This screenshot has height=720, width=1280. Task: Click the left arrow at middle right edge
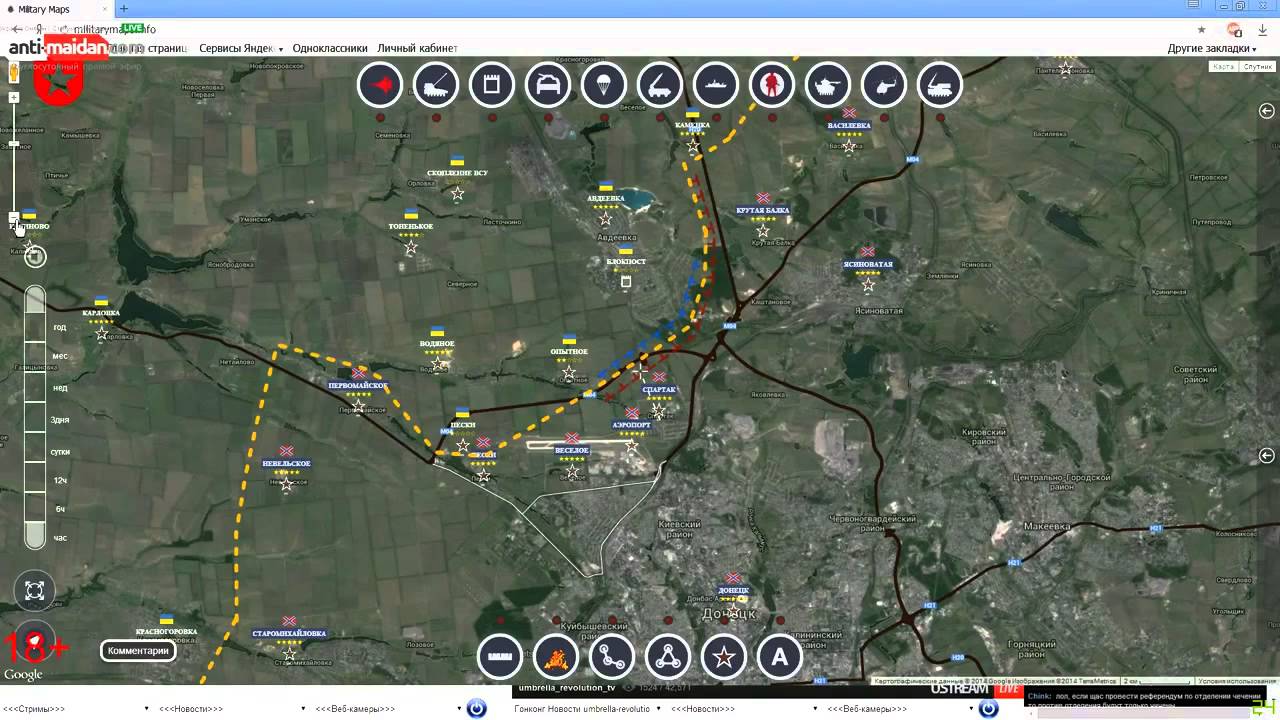[1267, 456]
